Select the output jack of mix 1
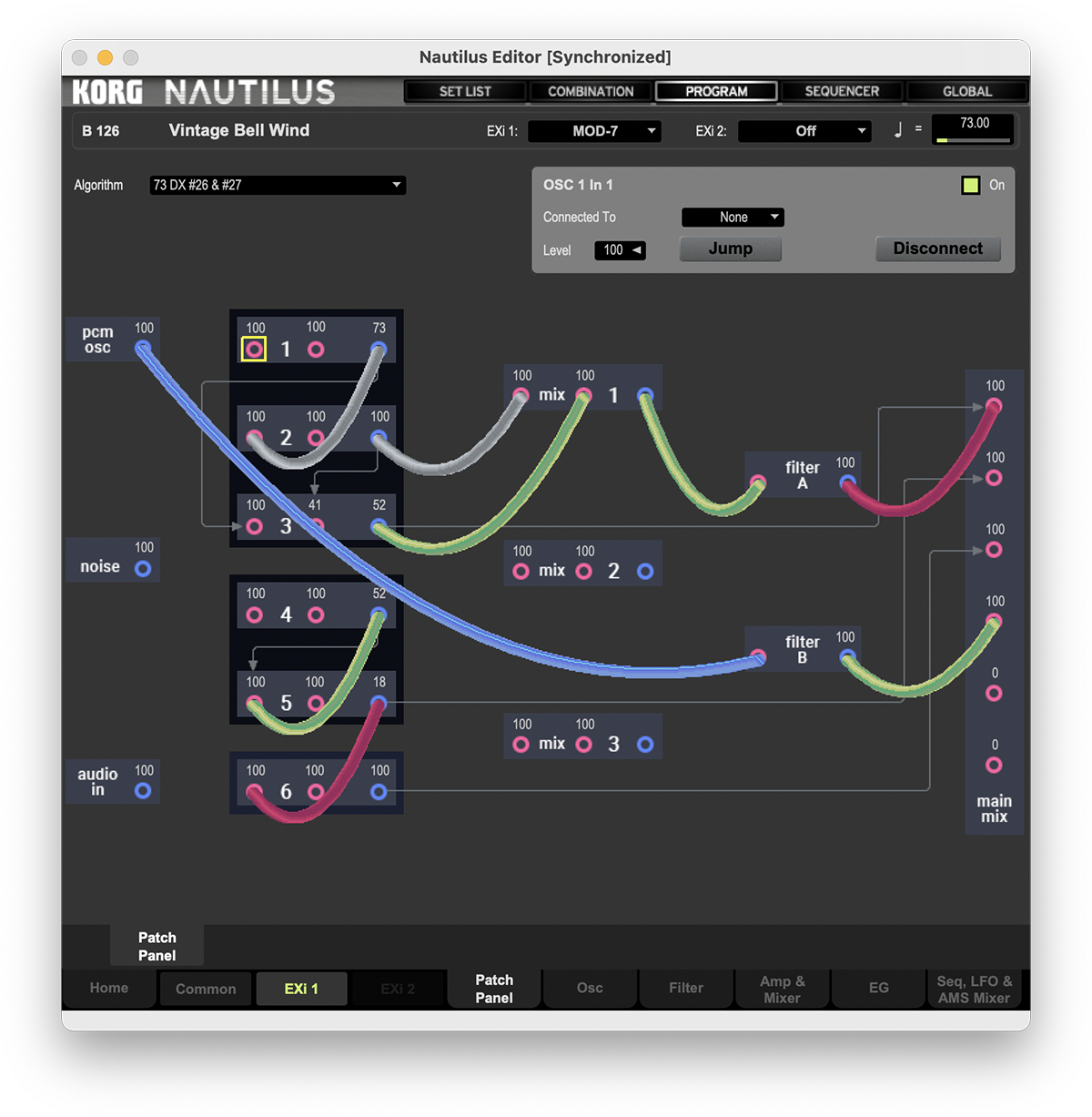 click(645, 395)
